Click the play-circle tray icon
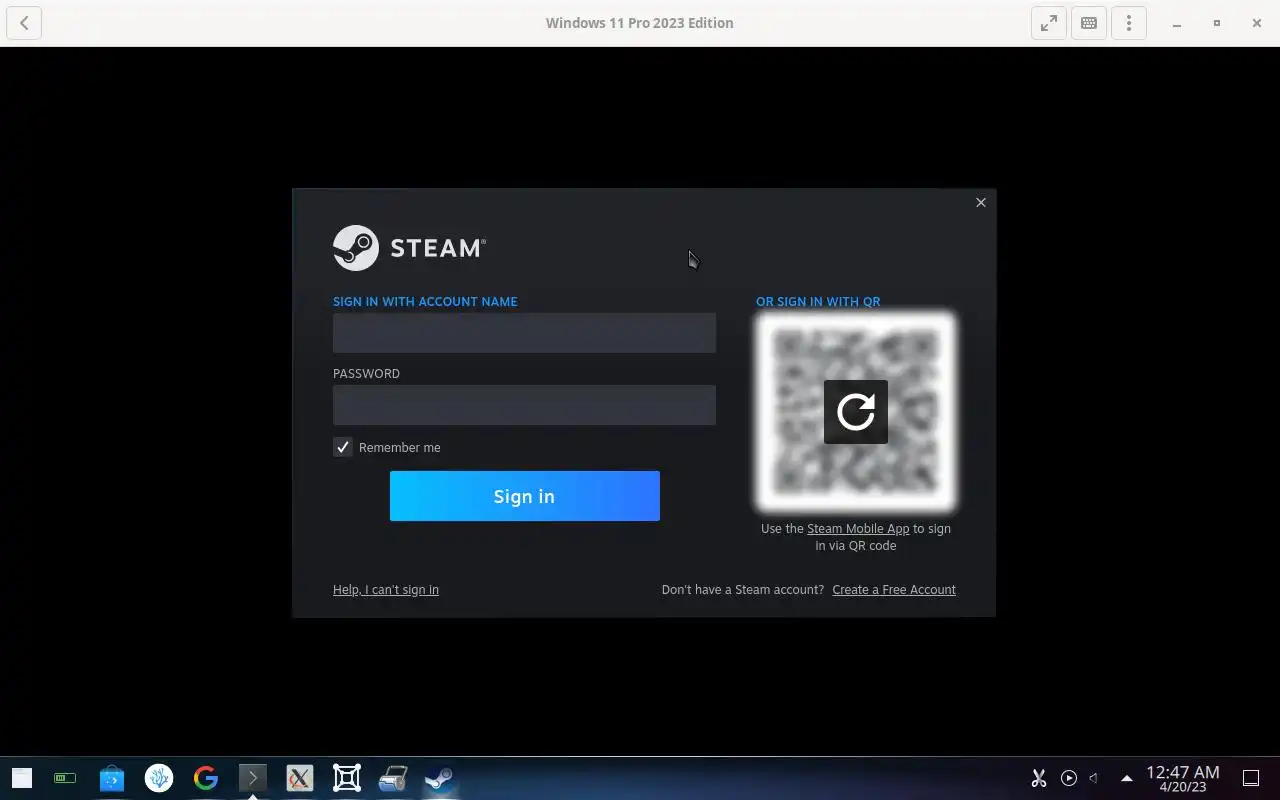The image size is (1280, 800). (x=1069, y=778)
